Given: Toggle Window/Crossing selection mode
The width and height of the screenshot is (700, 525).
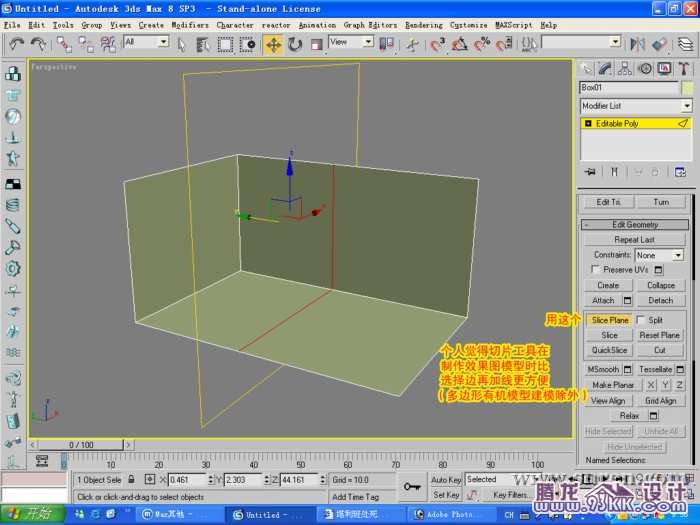Looking at the screenshot, I should (x=247, y=45).
